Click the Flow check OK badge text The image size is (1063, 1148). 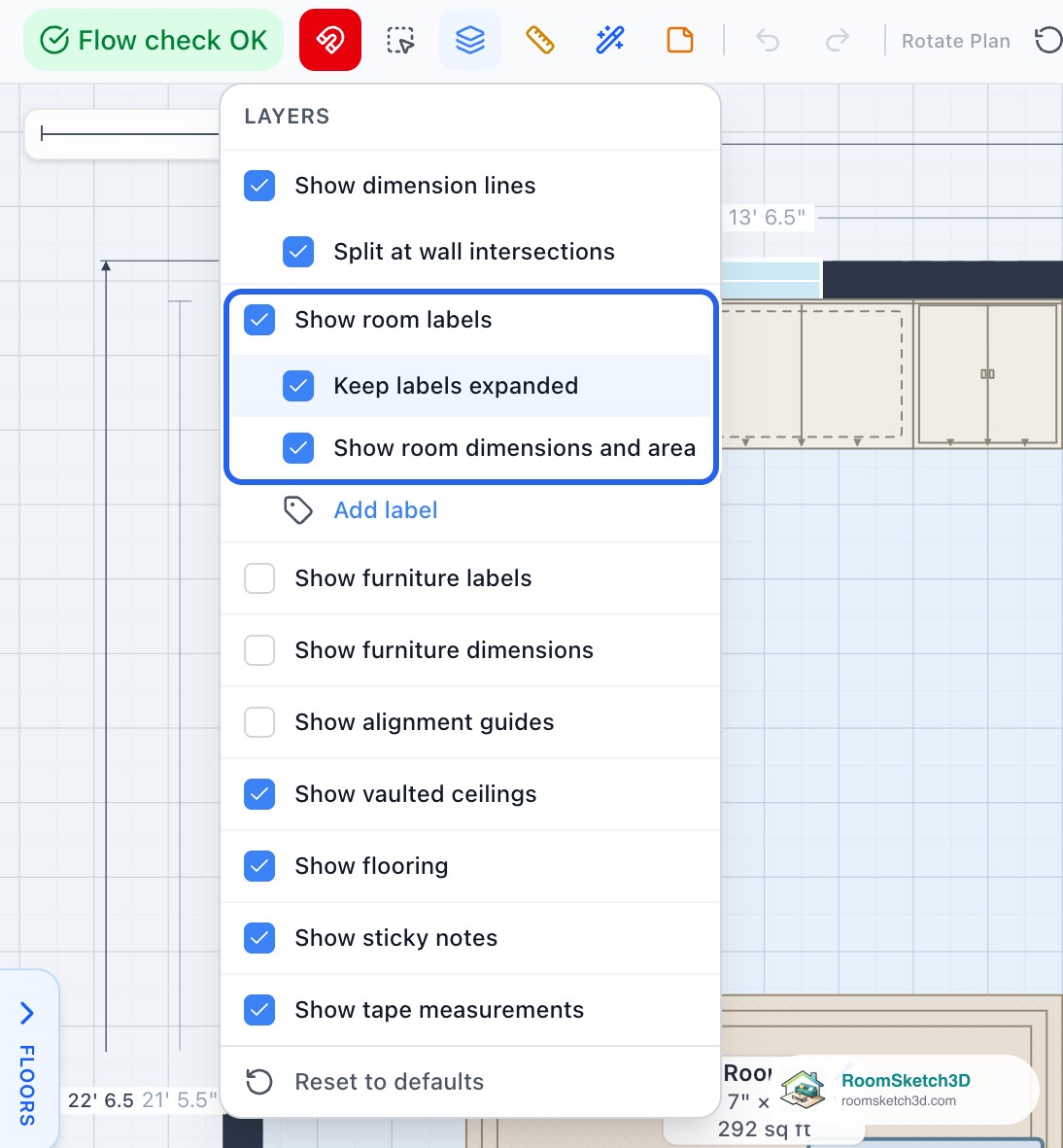point(173,40)
